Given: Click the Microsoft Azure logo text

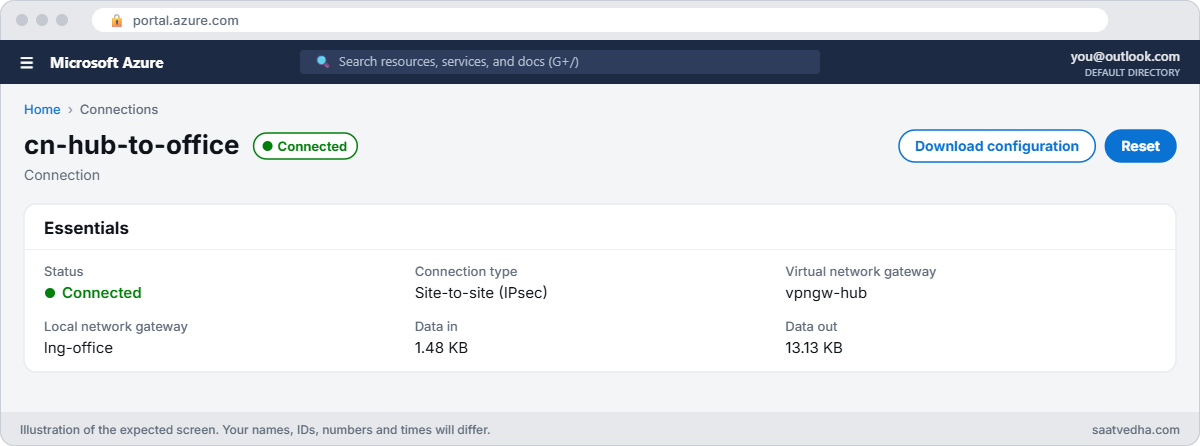Looking at the screenshot, I should [107, 63].
